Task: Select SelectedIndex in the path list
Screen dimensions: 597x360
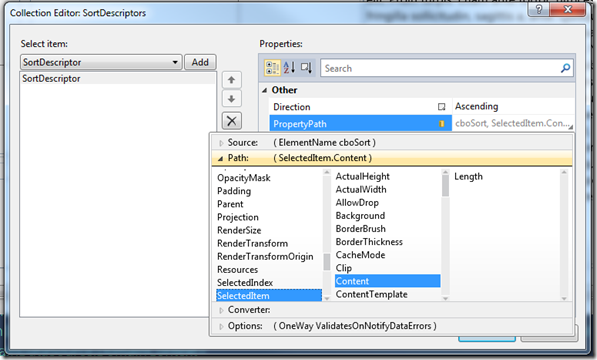Action: 245,283
